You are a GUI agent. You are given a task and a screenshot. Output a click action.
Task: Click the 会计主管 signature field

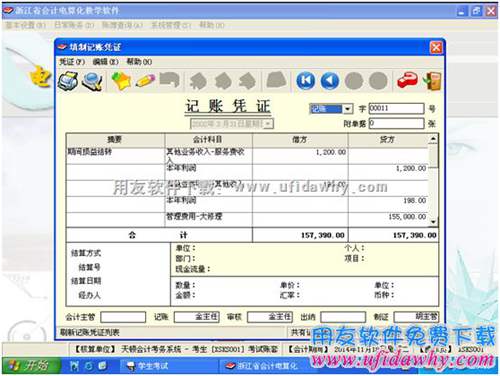point(123,317)
